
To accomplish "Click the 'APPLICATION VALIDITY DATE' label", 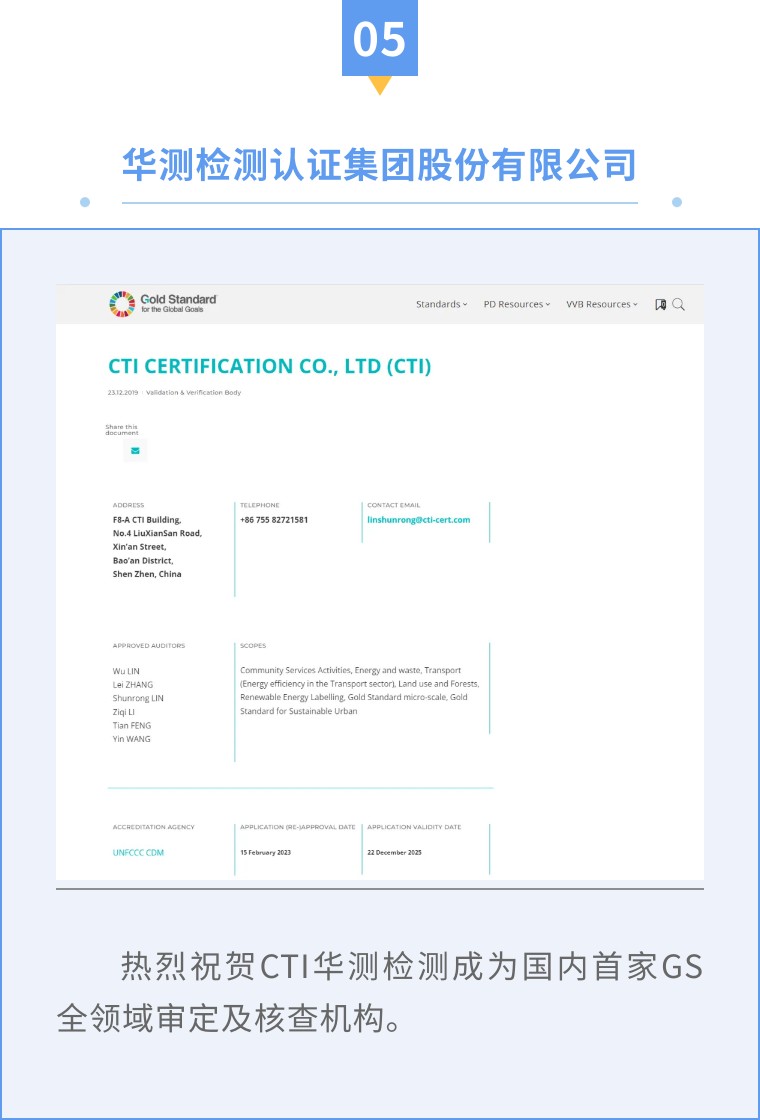I will point(414,827).
